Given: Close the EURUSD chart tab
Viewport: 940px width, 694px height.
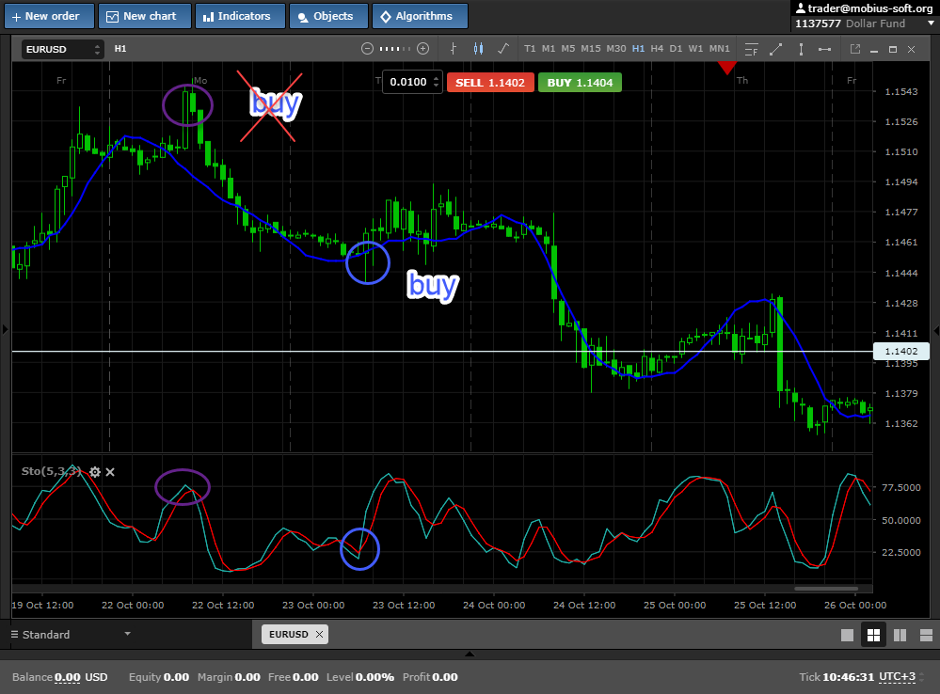Looking at the screenshot, I should 320,634.
